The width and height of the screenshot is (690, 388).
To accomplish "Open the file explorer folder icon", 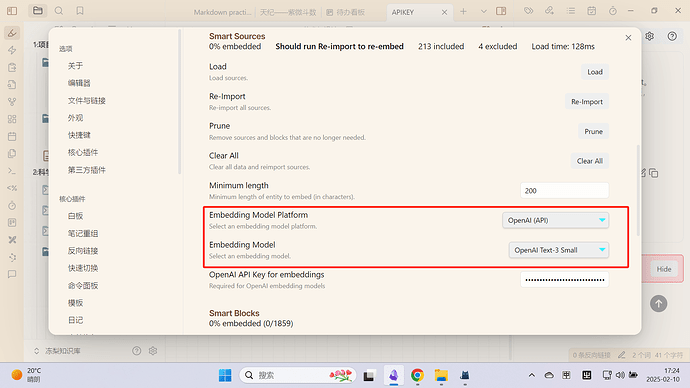I will pos(38,11).
